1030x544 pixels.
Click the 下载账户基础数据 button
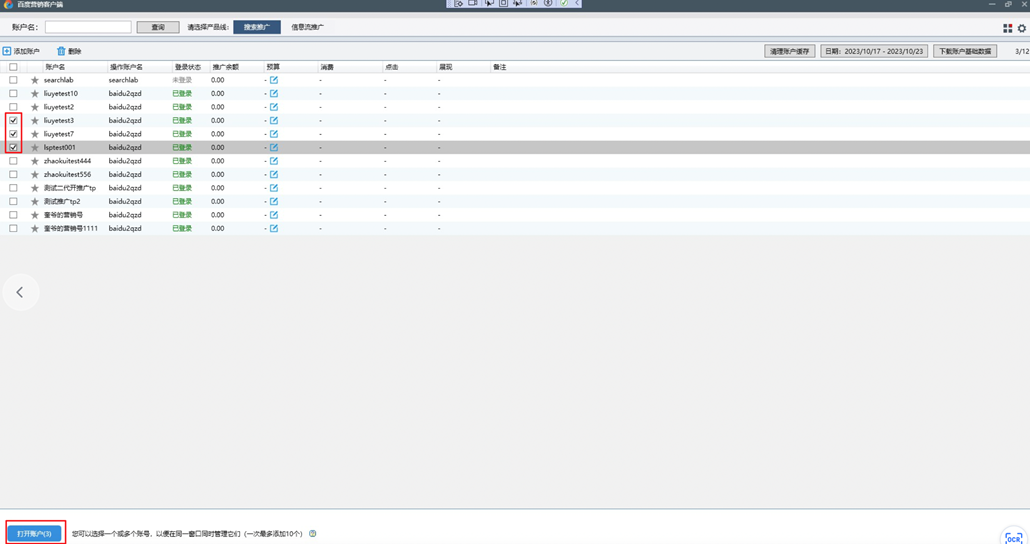pyautogui.click(x=965, y=51)
